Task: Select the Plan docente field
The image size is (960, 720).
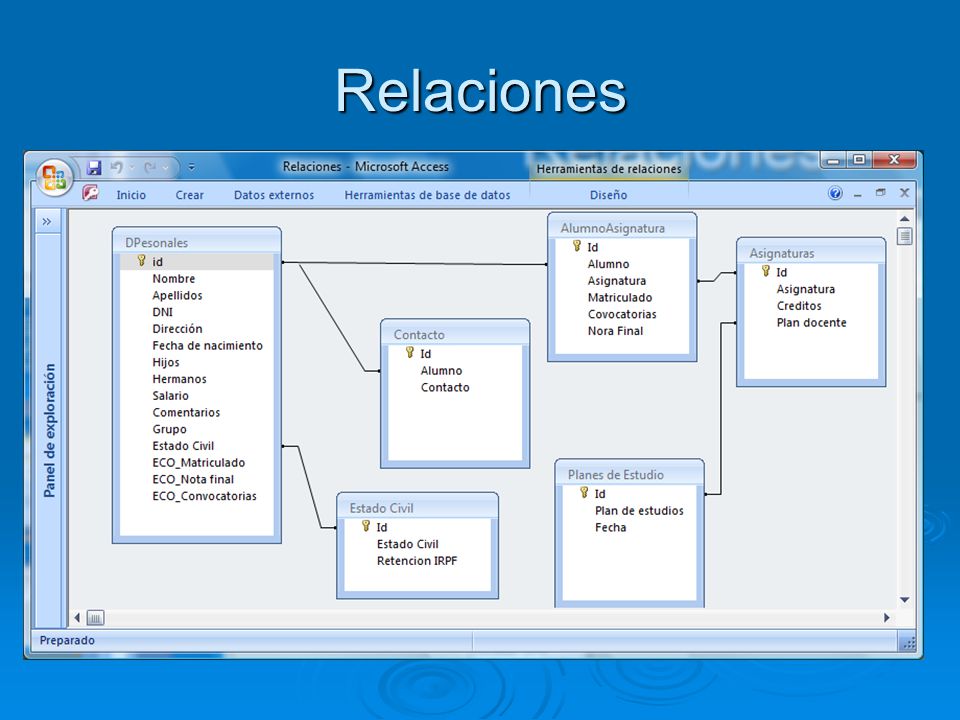Action: (811, 322)
